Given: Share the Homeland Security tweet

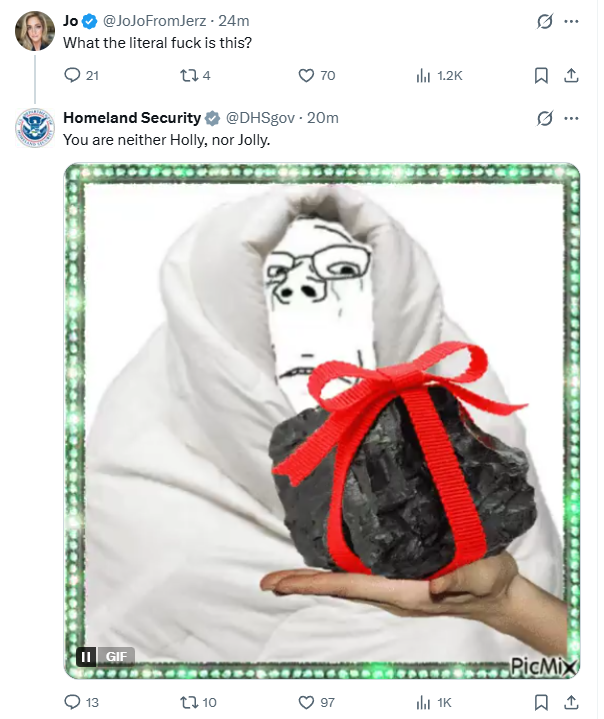Looking at the screenshot, I should click(571, 702).
